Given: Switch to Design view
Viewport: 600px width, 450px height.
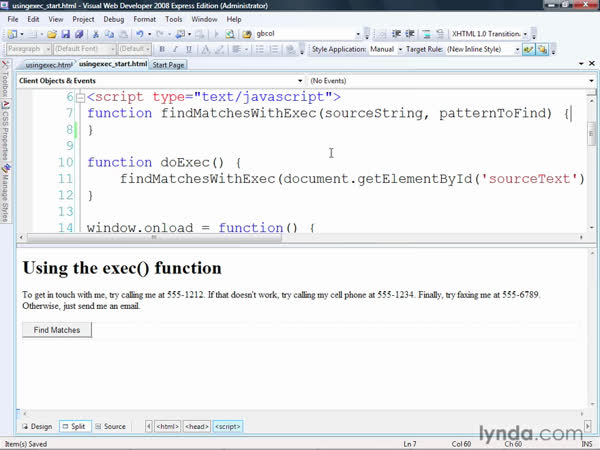Looking at the screenshot, I should (36, 426).
